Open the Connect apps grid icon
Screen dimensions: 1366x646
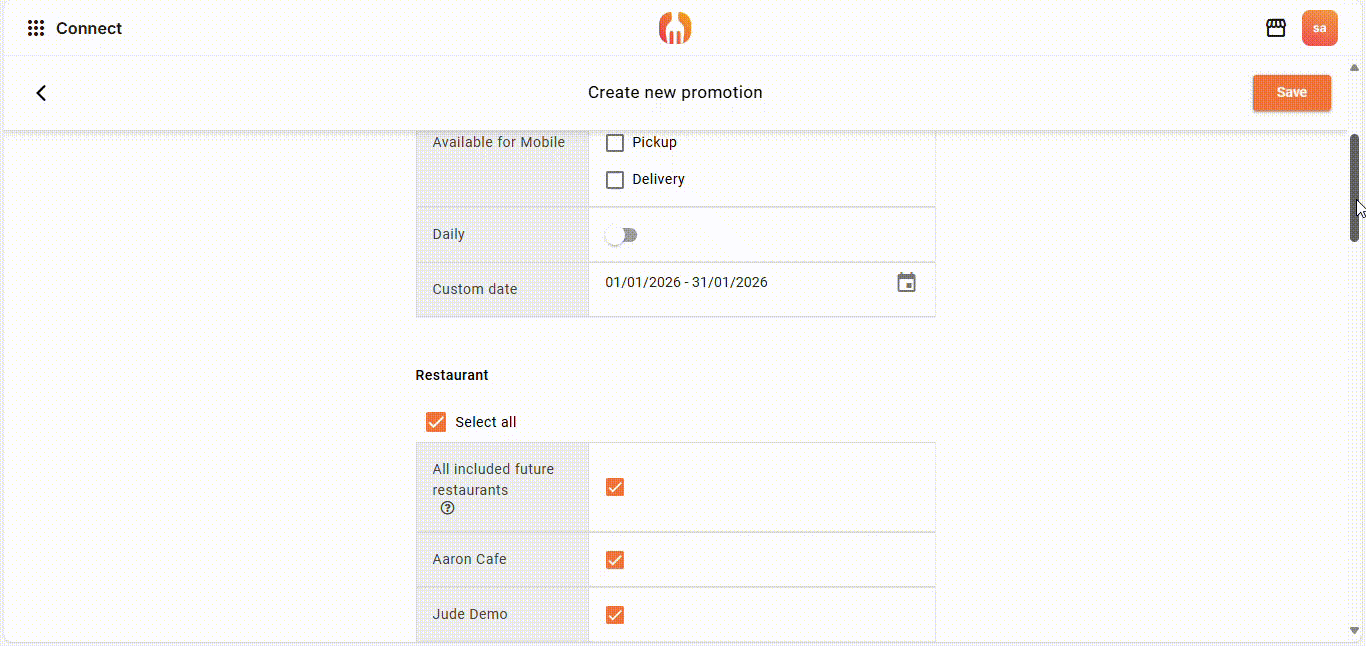pyautogui.click(x=36, y=28)
